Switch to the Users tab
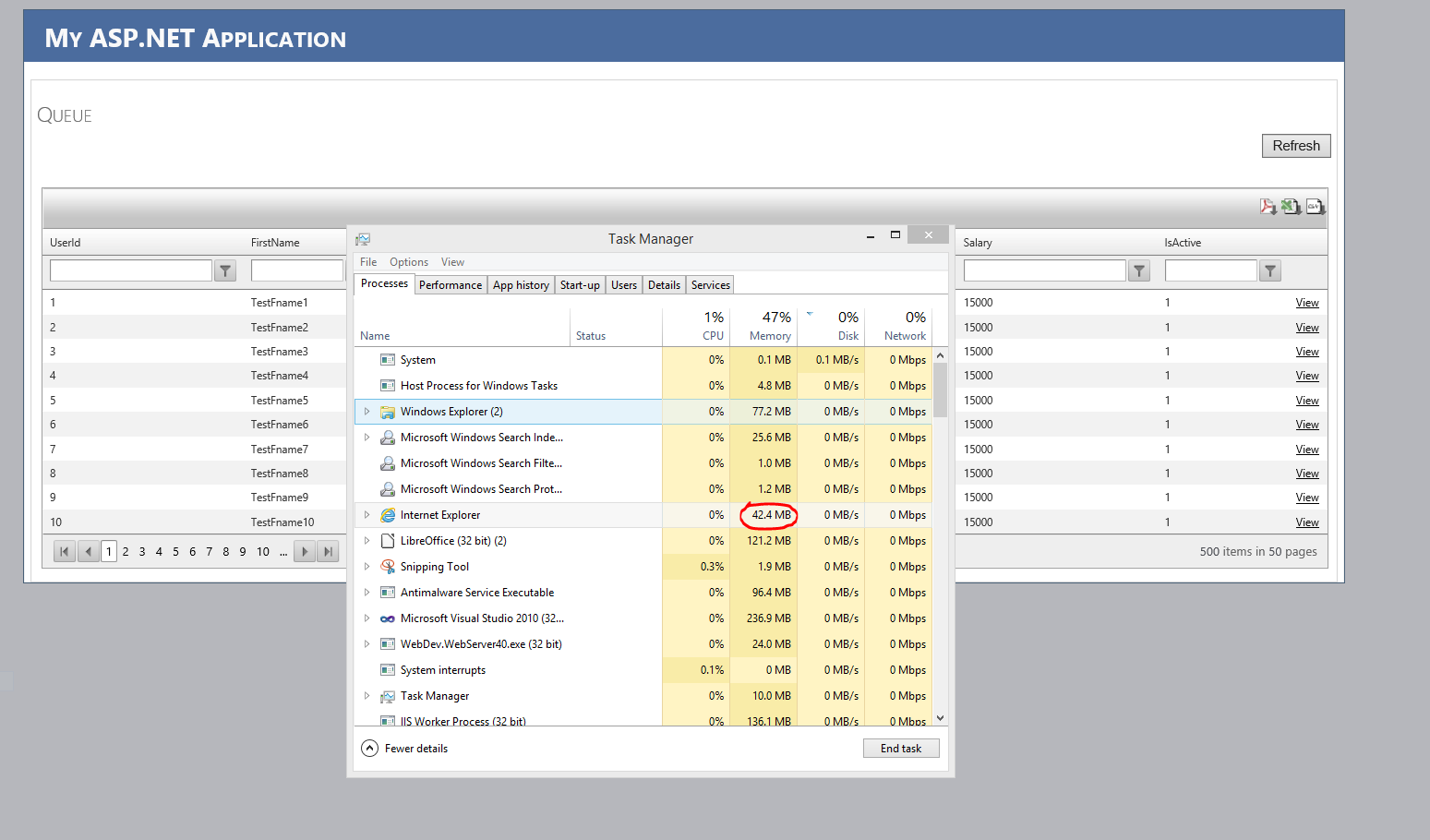The height and width of the screenshot is (840, 1430). [624, 285]
